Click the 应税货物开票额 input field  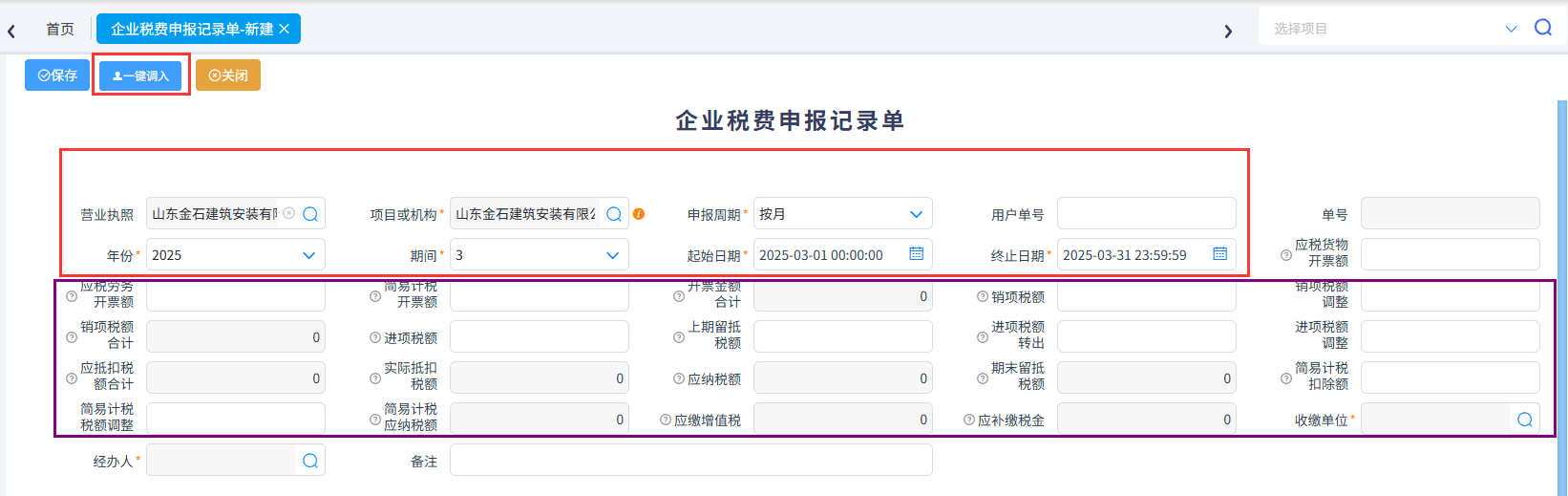tap(1450, 255)
